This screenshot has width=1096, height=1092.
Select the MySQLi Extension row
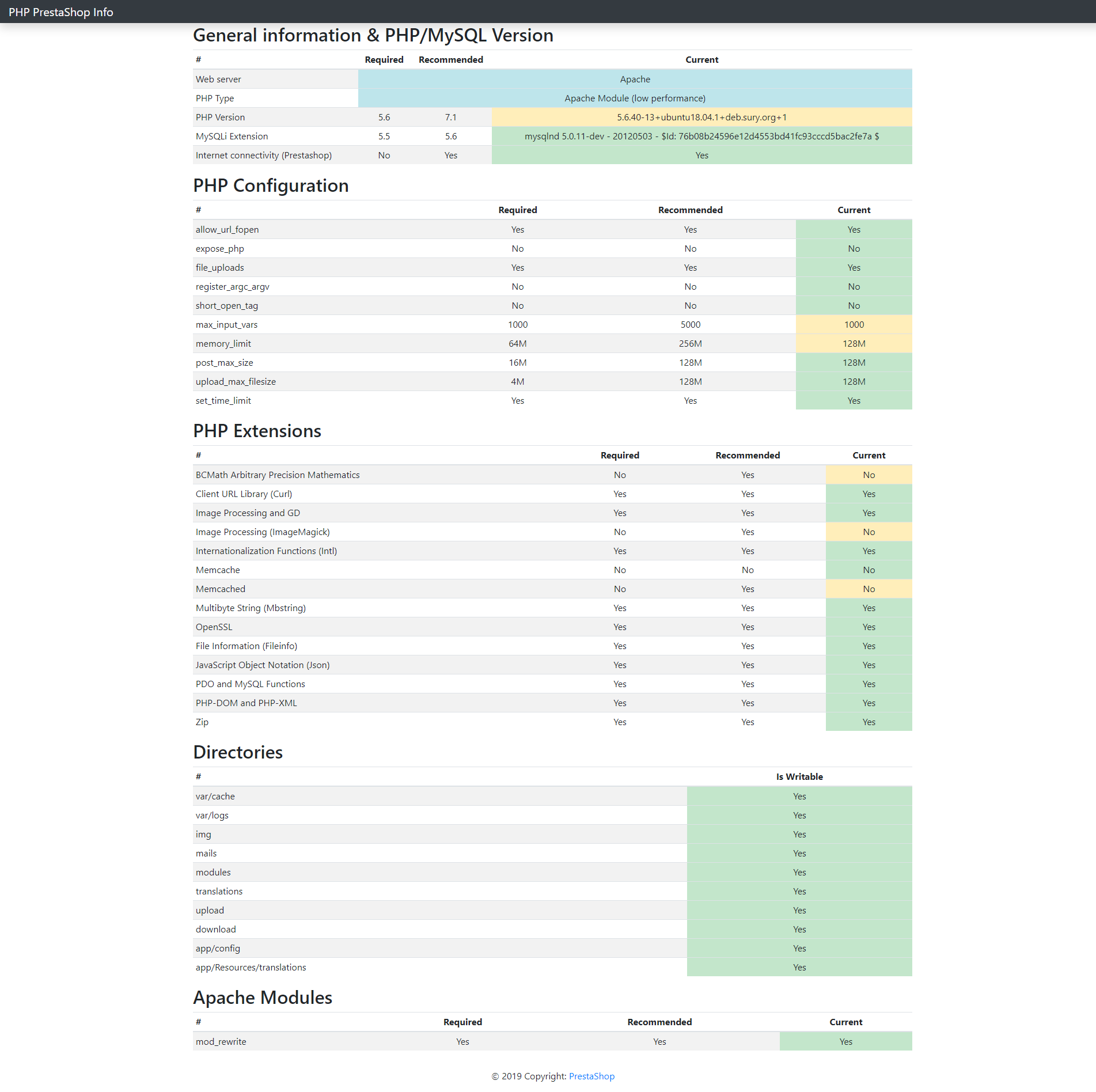pyautogui.click(x=232, y=136)
